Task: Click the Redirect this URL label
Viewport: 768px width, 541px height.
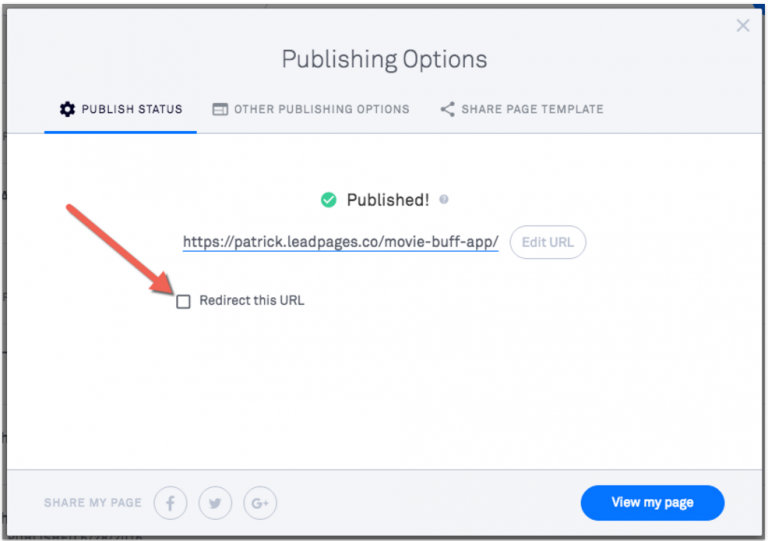Action: click(x=252, y=301)
